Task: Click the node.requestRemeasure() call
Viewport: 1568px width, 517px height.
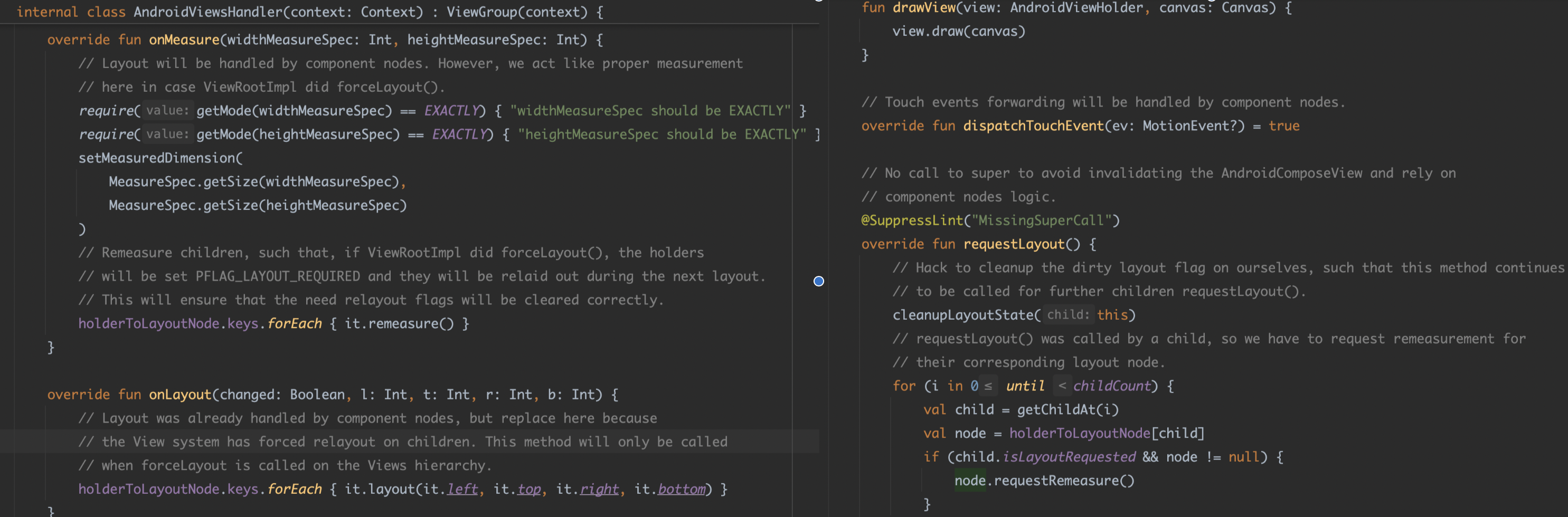Action: click(x=1044, y=481)
